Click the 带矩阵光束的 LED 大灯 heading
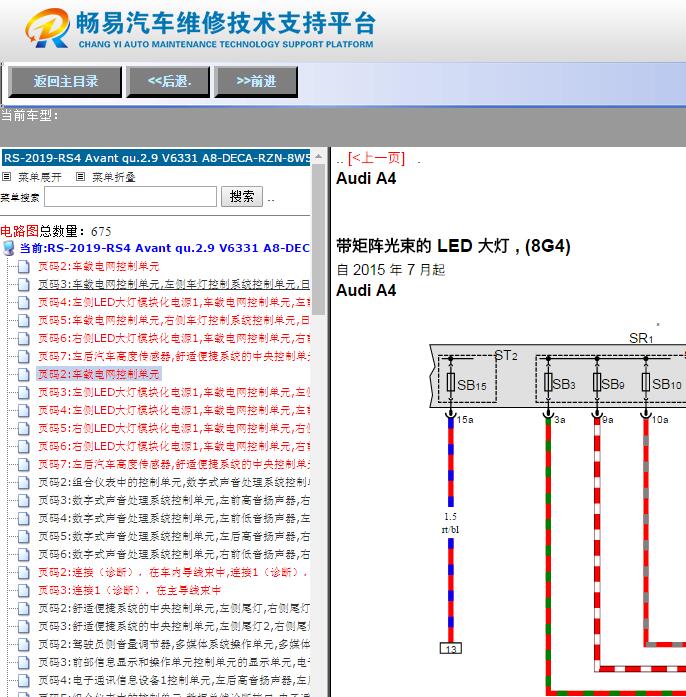The height and width of the screenshot is (697, 686). (x=453, y=246)
